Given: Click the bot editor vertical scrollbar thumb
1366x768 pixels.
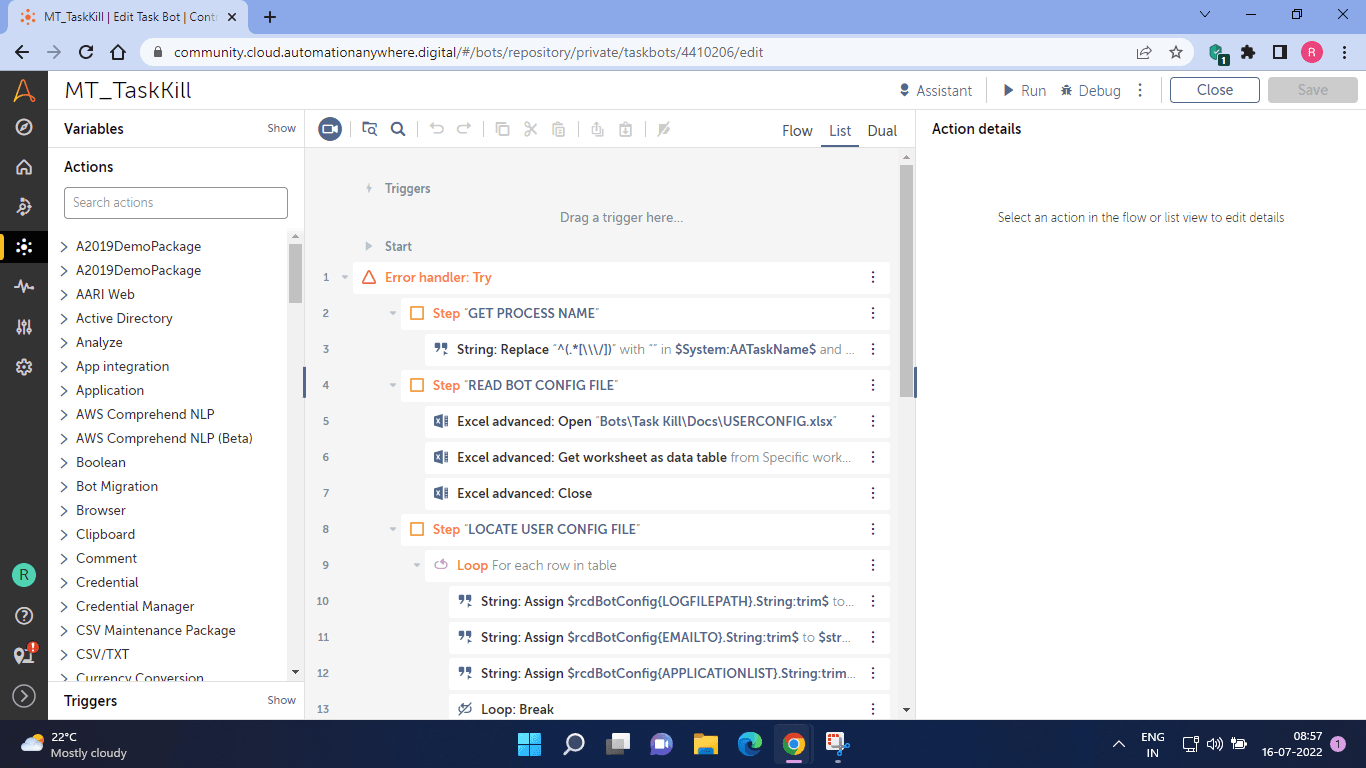Looking at the screenshot, I should [x=907, y=280].
